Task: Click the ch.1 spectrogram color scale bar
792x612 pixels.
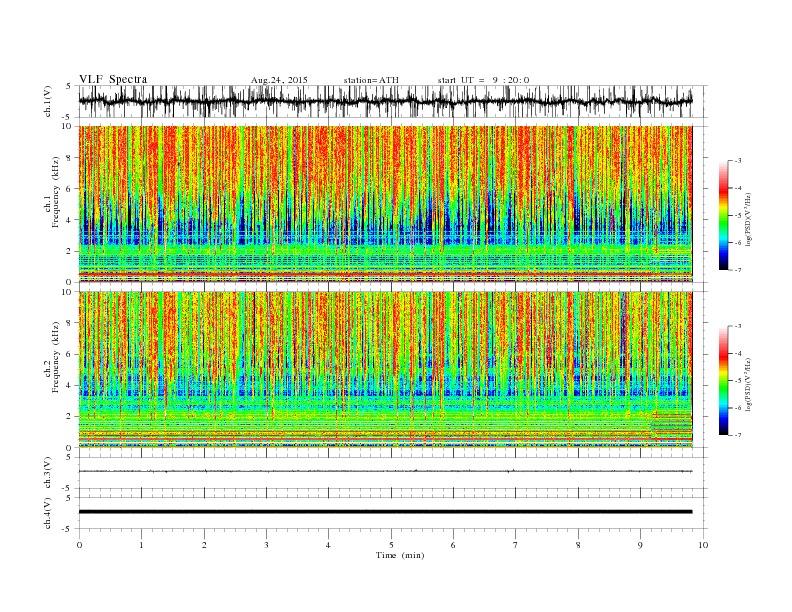Action: point(723,215)
